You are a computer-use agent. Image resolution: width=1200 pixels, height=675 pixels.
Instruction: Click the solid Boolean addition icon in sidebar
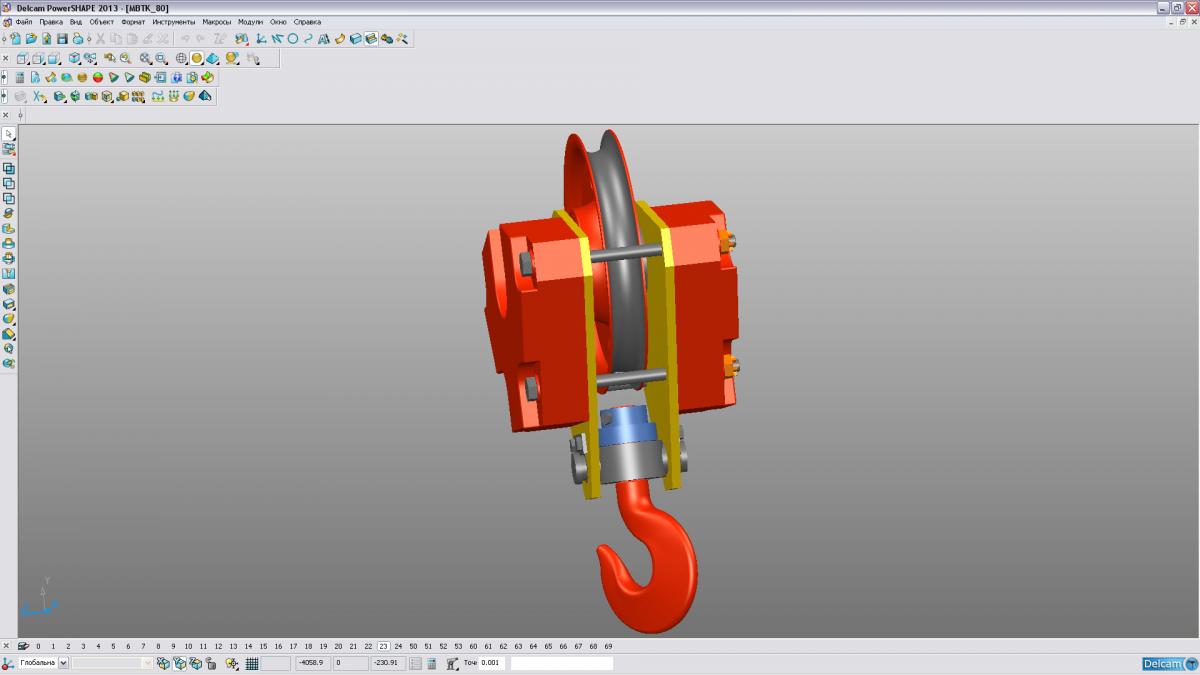[x=9, y=168]
